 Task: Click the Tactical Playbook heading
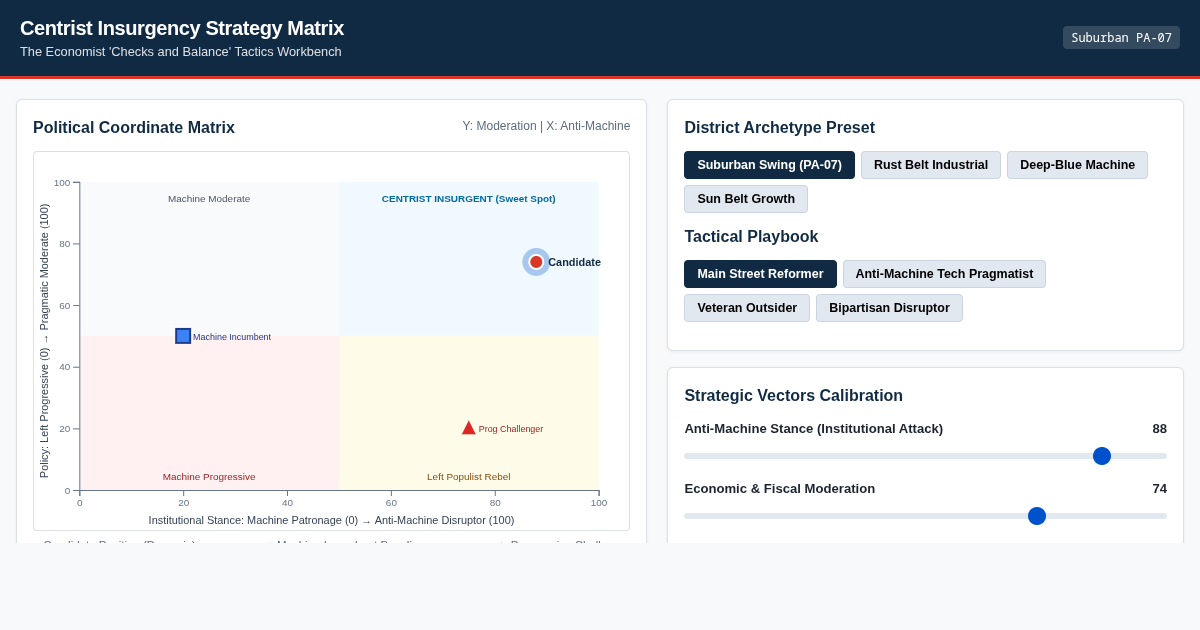tap(751, 237)
